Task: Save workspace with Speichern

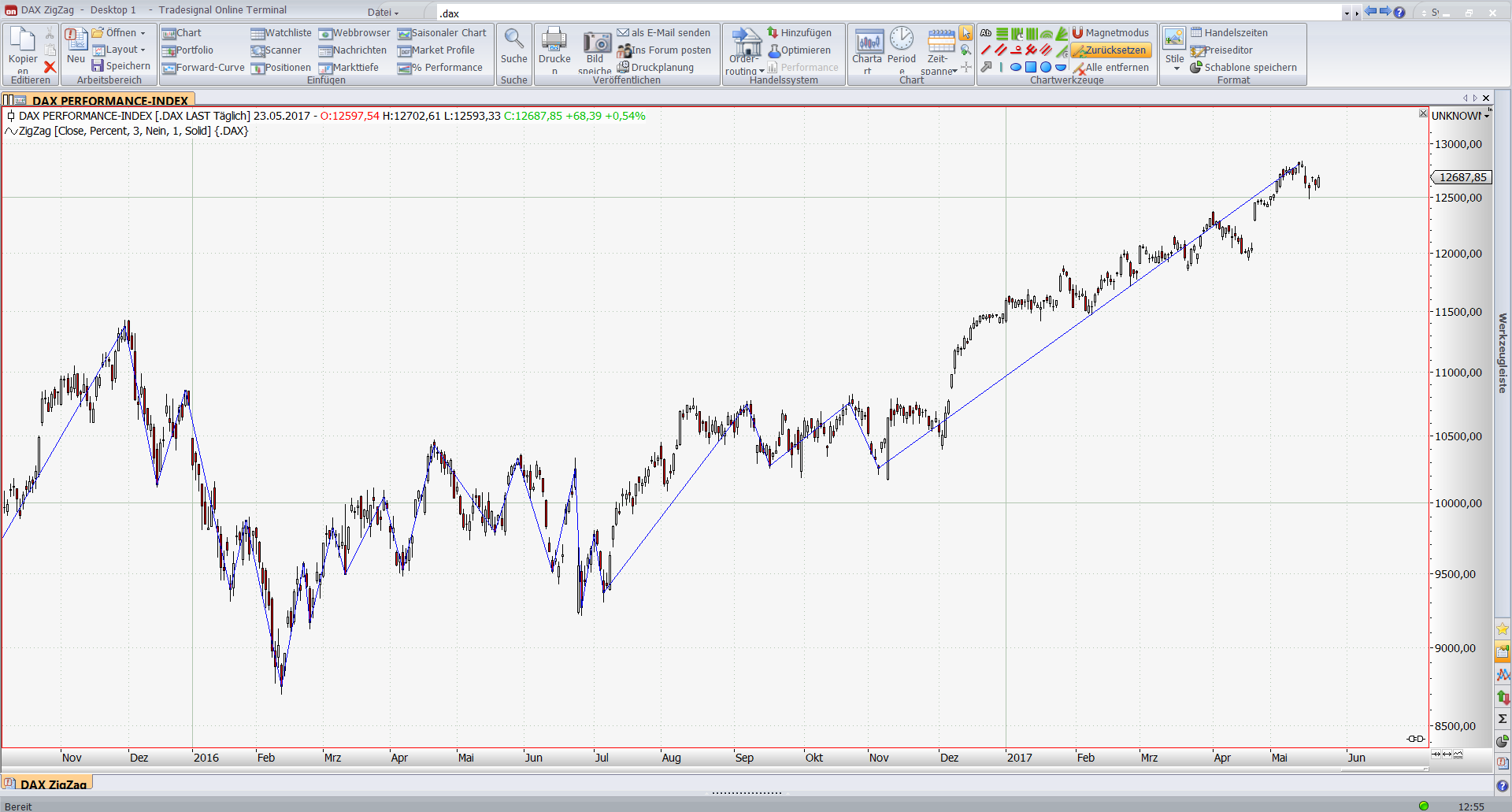Action: pyautogui.click(x=121, y=66)
